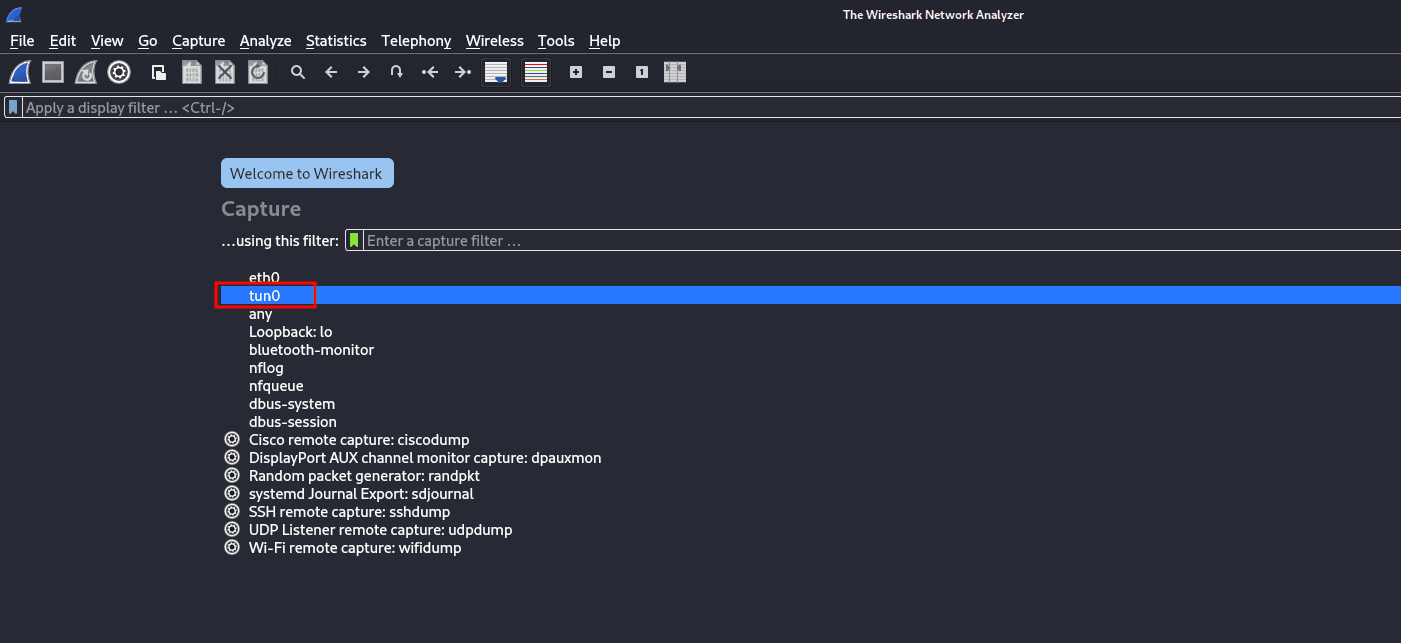Viewport: 1401px width, 643px height.
Task: Select the 'Wi-Fi remote capture: wifidump' text
Action: pos(355,548)
